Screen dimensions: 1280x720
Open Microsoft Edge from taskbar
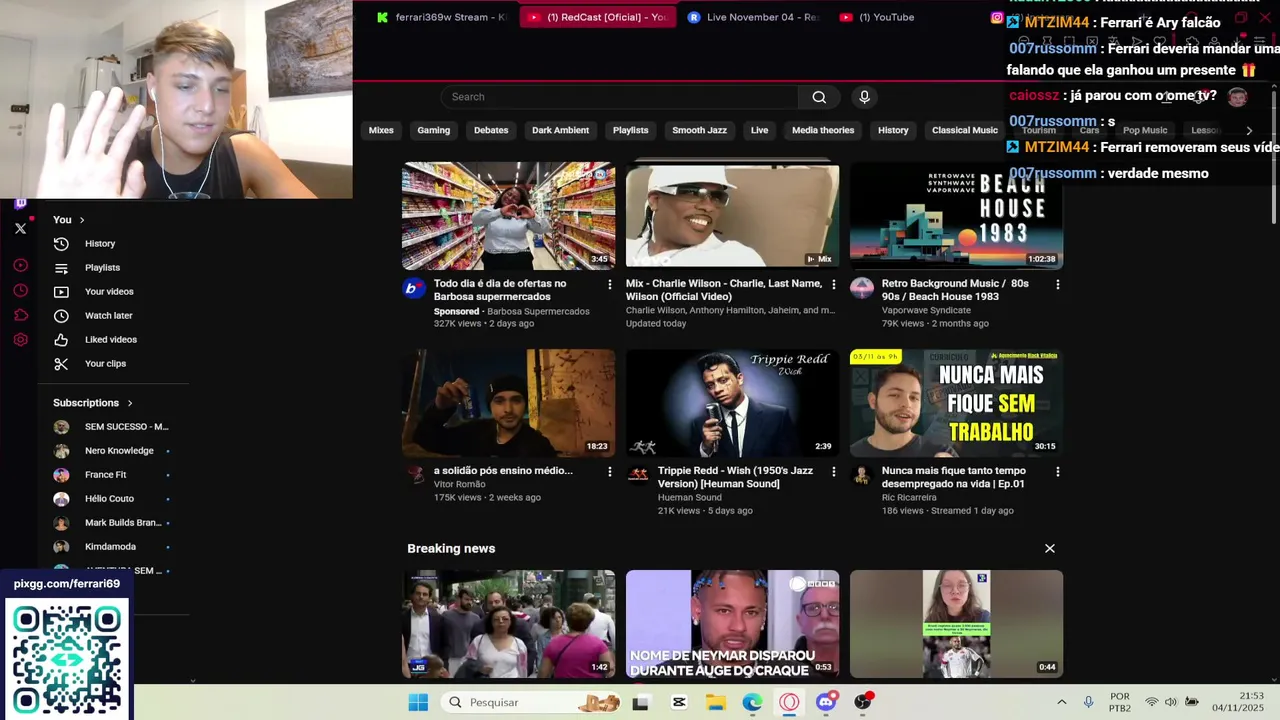[752, 703]
